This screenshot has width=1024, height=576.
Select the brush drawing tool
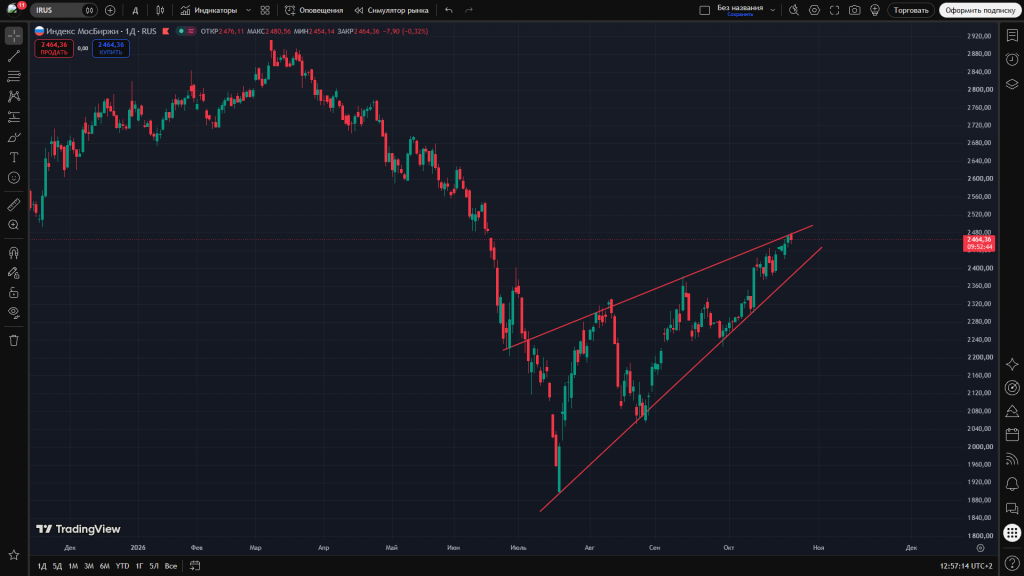(14, 137)
